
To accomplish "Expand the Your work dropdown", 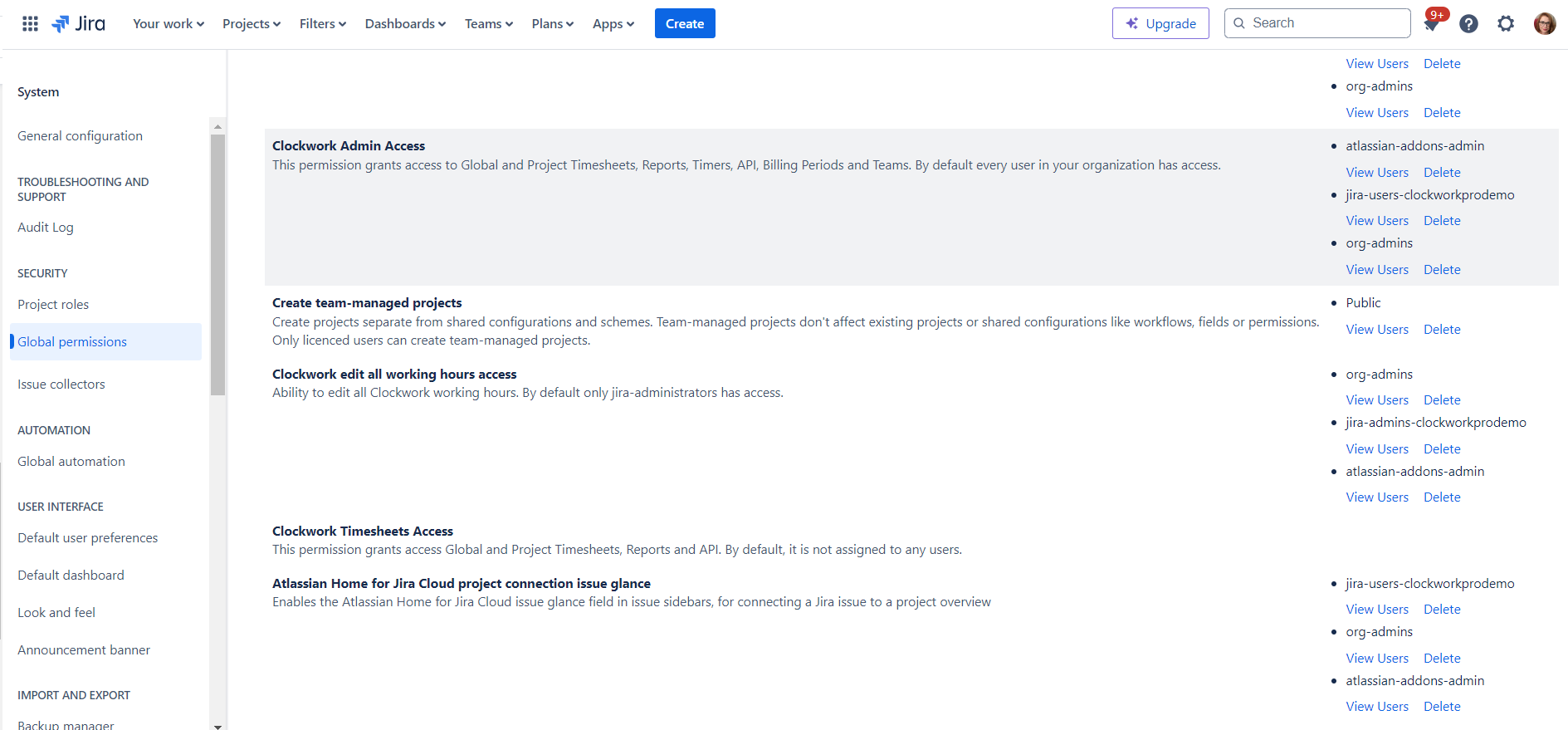I will coord(168,23).
